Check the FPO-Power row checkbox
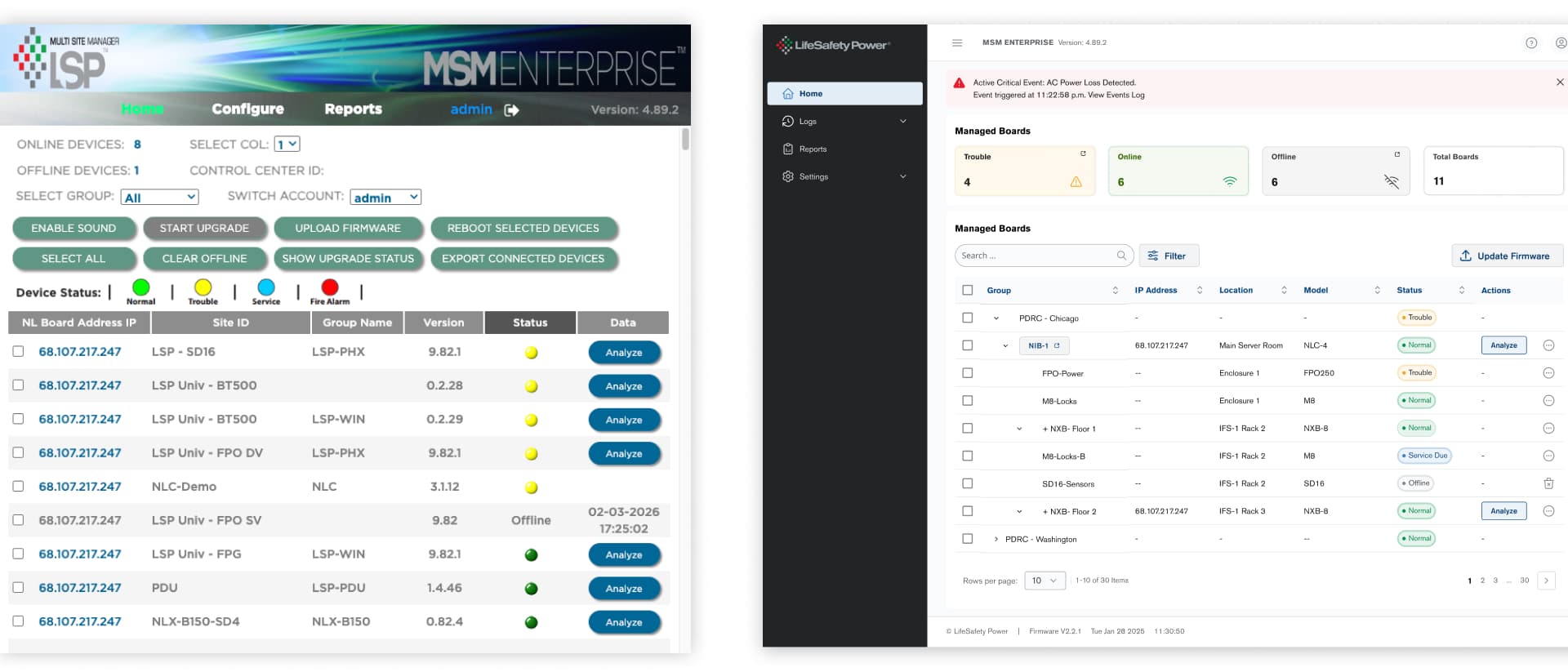Viewport: 1568px width, 672px height. (968, 373)
